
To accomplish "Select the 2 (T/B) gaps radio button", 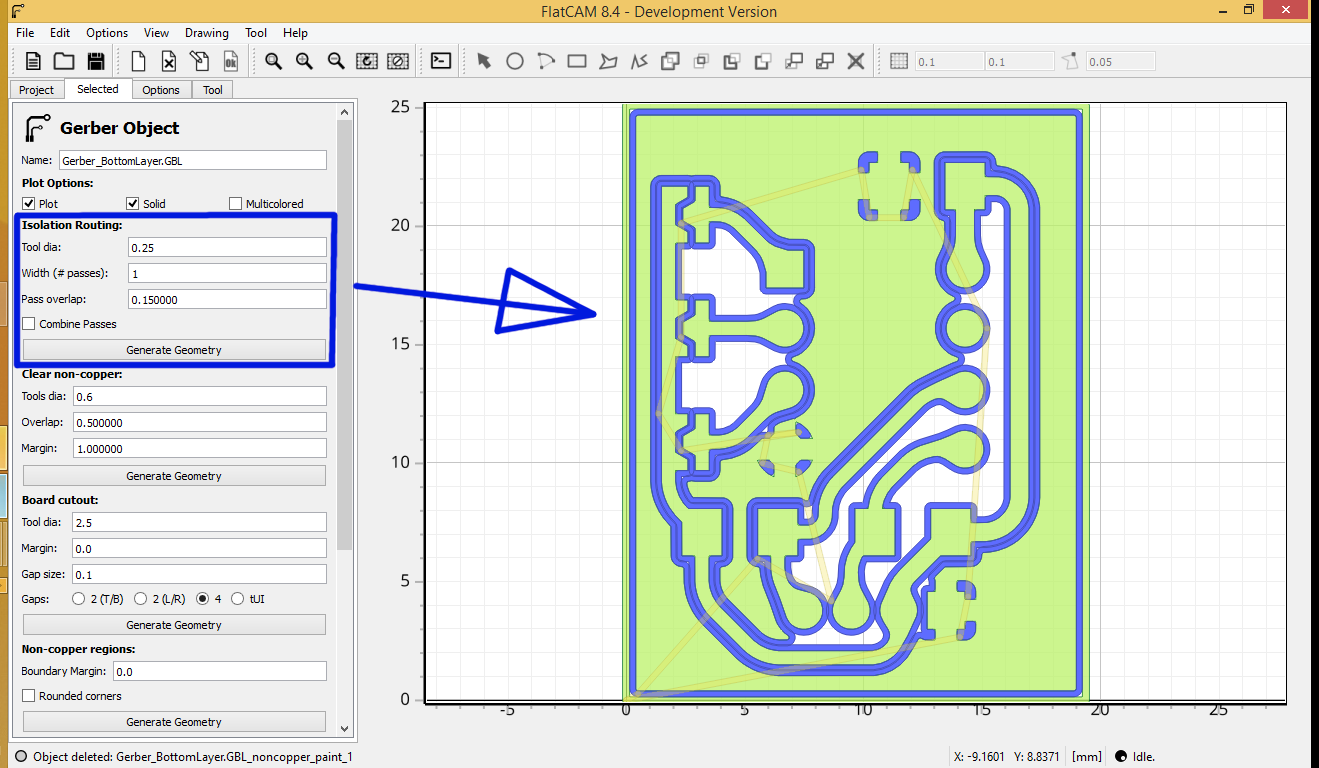I will (79, 599).
